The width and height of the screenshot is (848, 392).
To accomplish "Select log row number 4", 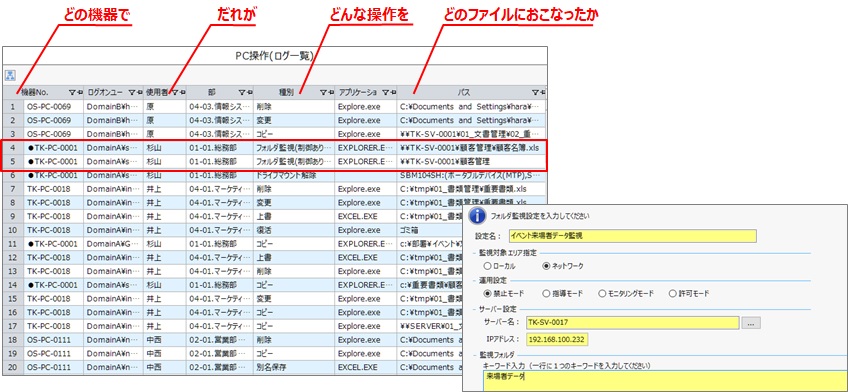I will [x=12, y=148].
